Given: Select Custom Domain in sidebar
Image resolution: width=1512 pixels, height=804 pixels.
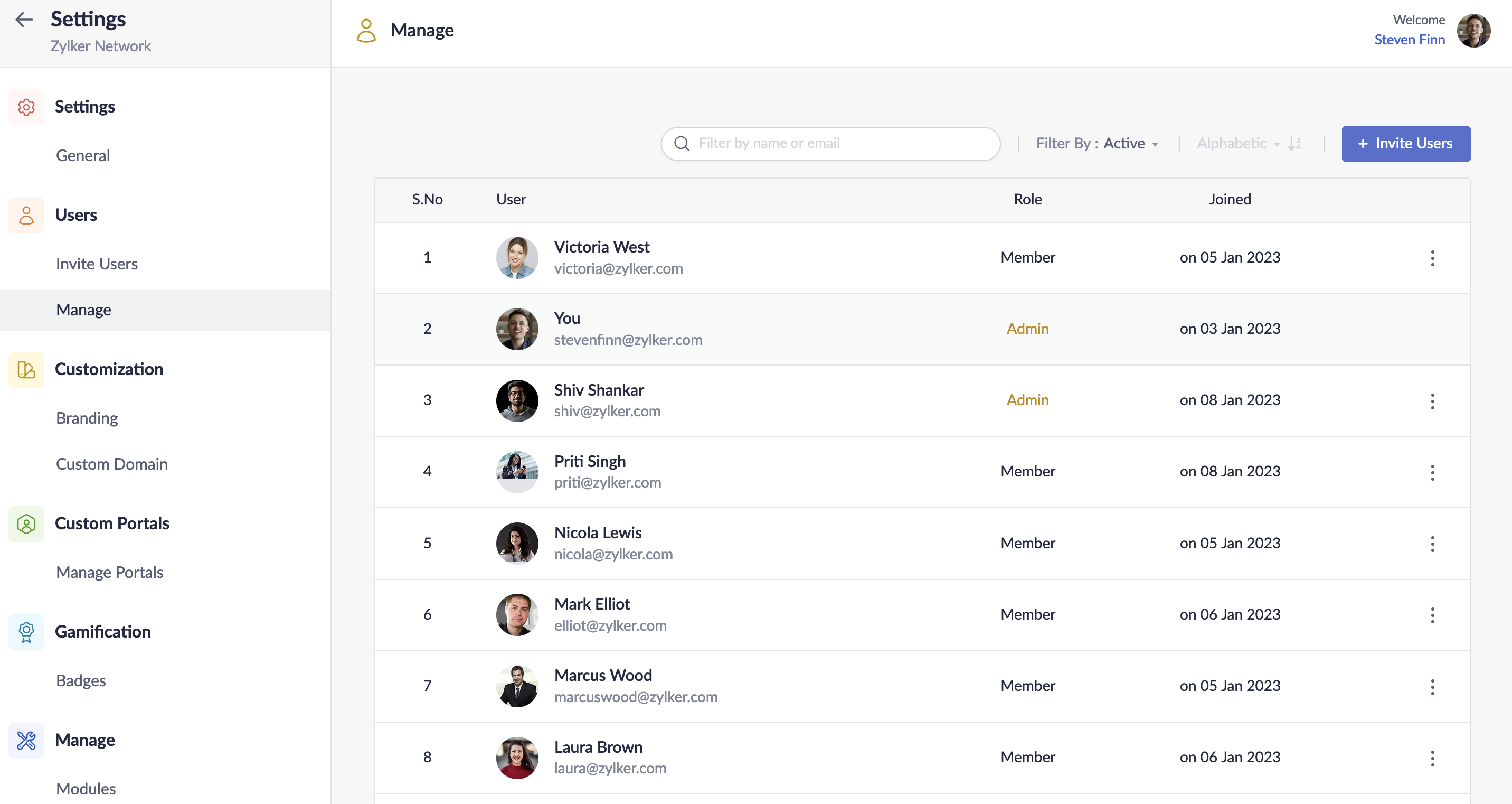Looking at the screenshot, I should [111, 464].
